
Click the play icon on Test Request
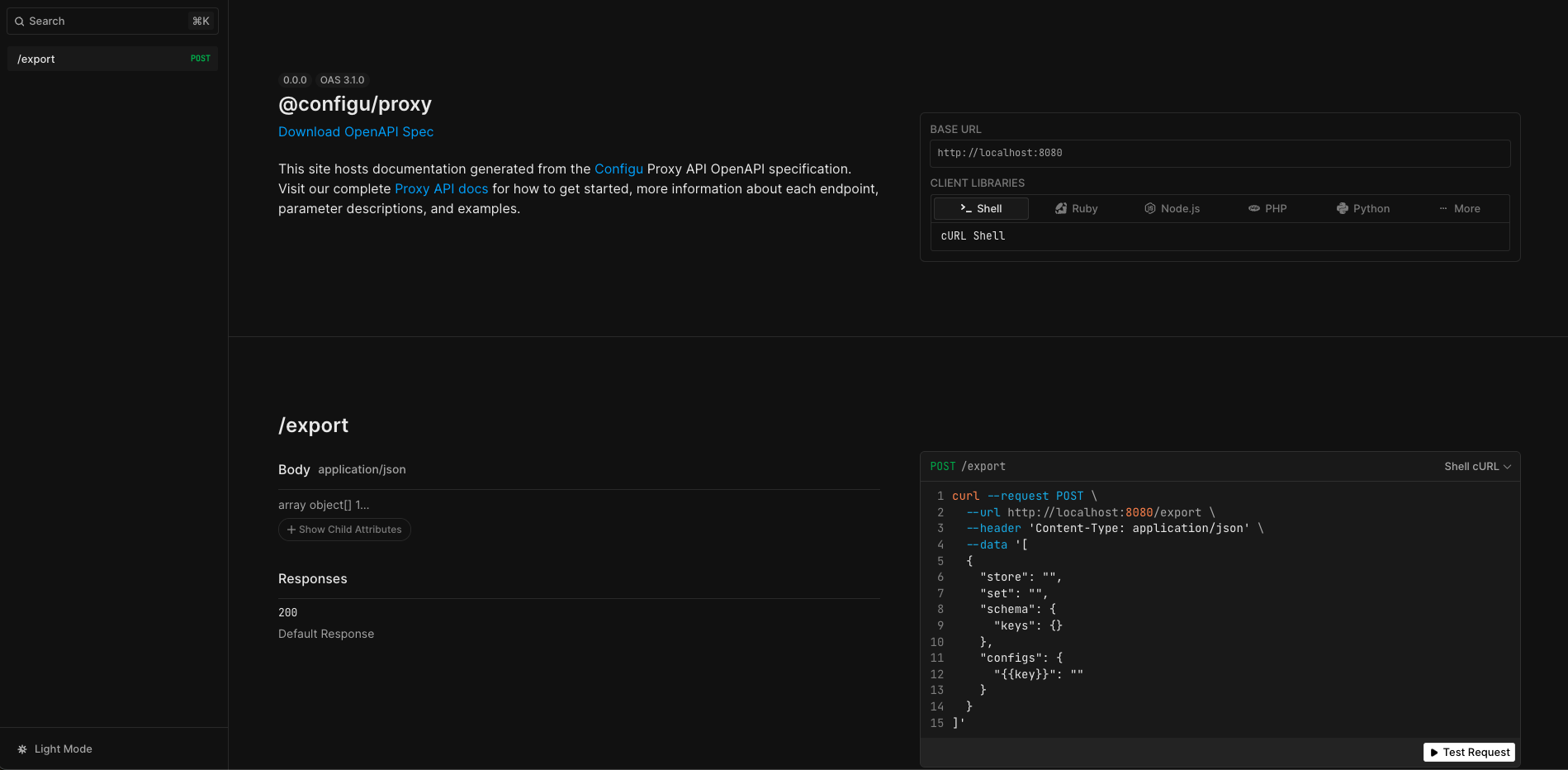pyautogui.click(x=1436, y=752)
